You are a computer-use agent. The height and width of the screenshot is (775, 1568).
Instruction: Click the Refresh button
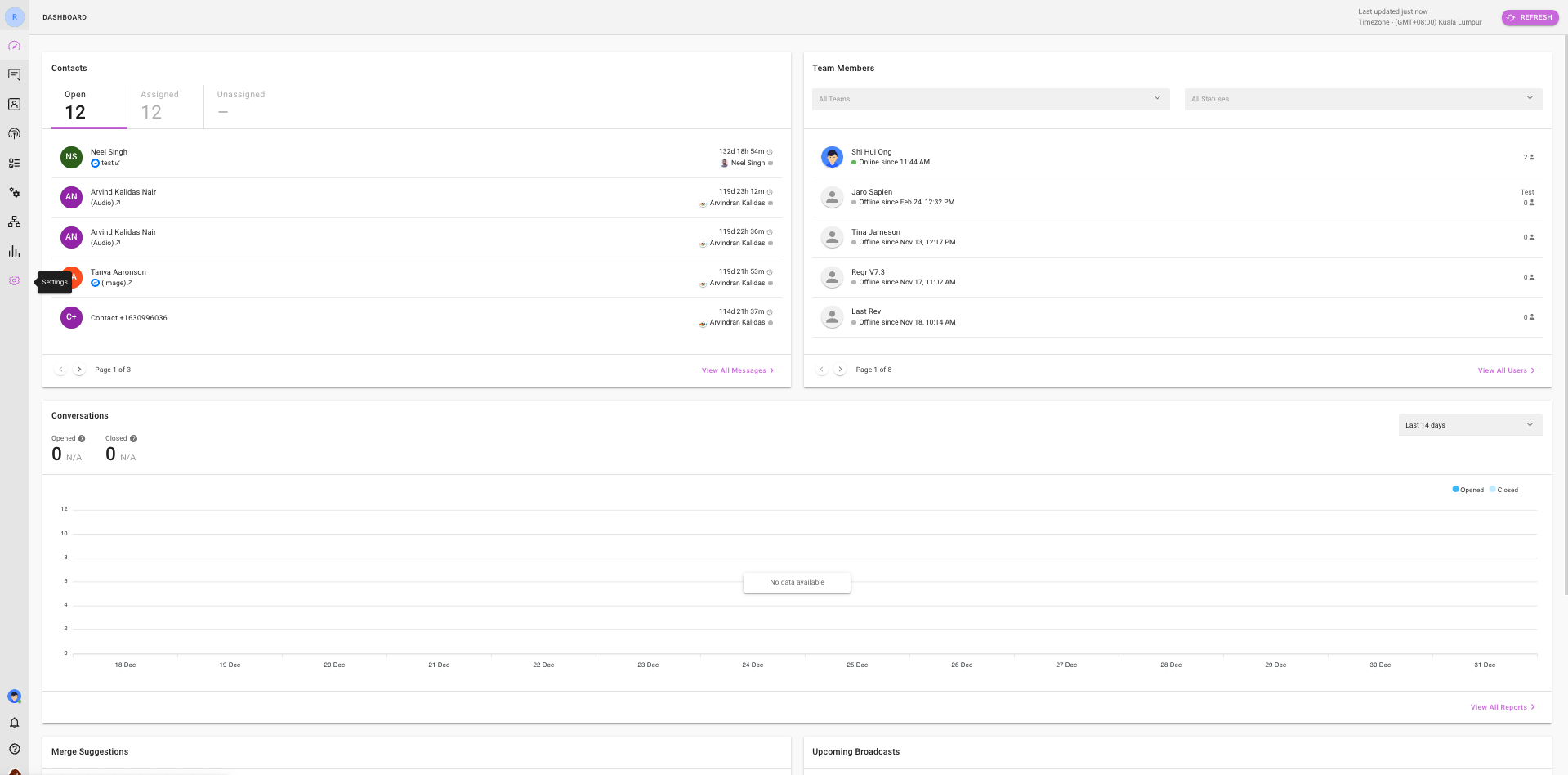(x=1530, y=17)
